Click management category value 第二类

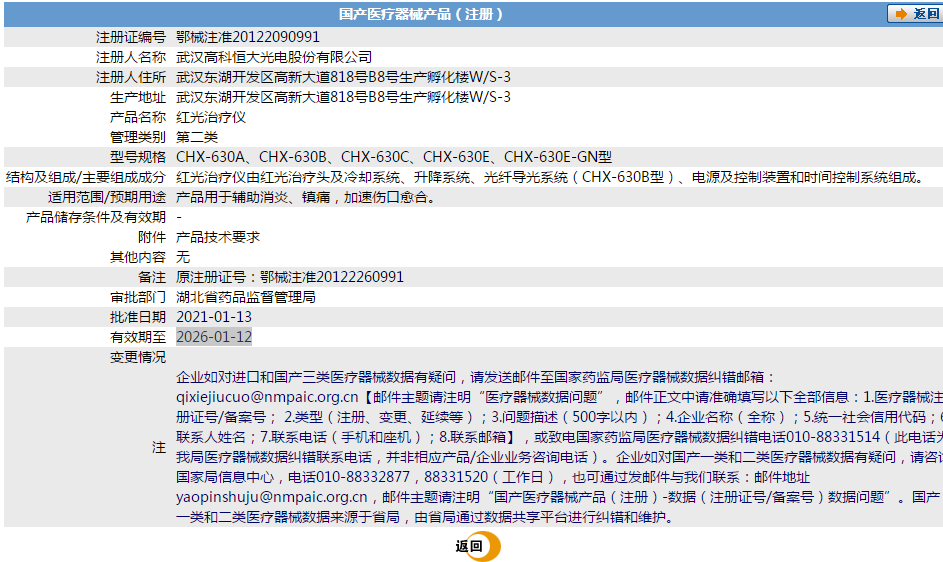click(197, 137)
